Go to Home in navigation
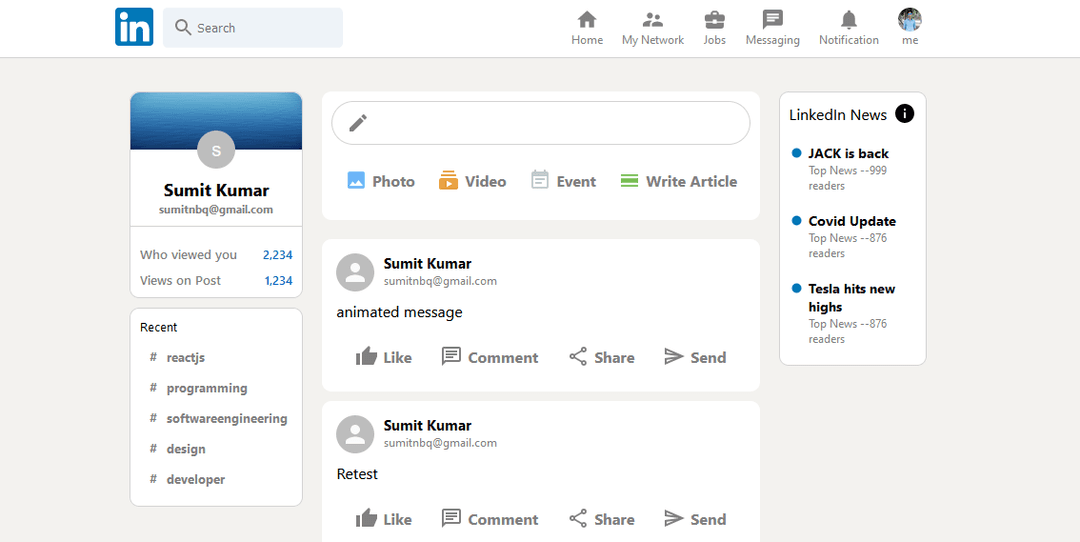1080x542 pixels. pos(587,28)
